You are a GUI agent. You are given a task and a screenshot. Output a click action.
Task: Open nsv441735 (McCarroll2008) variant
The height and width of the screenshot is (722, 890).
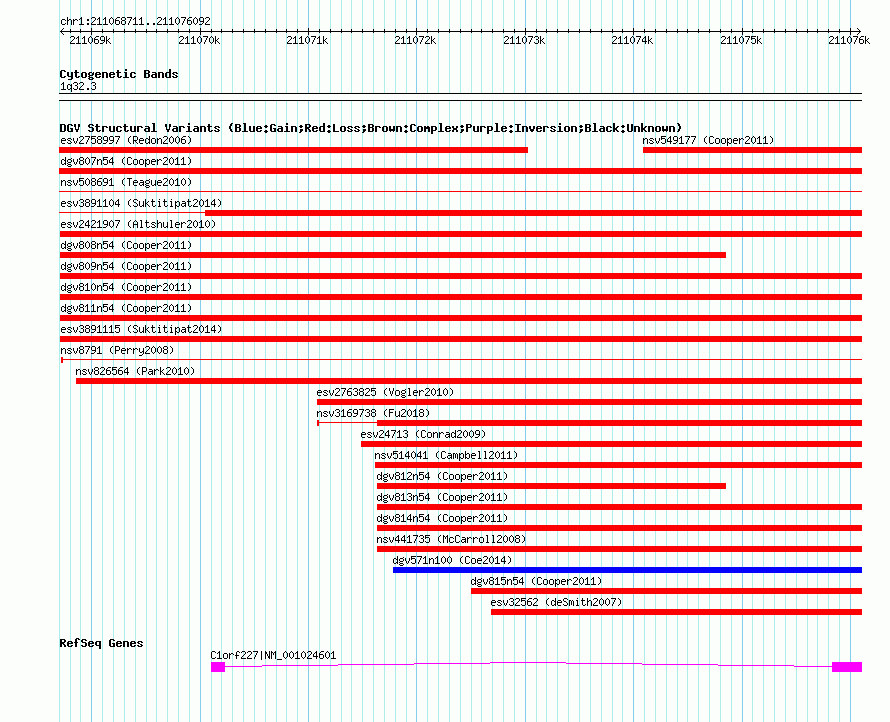click(x=451, y=539)
